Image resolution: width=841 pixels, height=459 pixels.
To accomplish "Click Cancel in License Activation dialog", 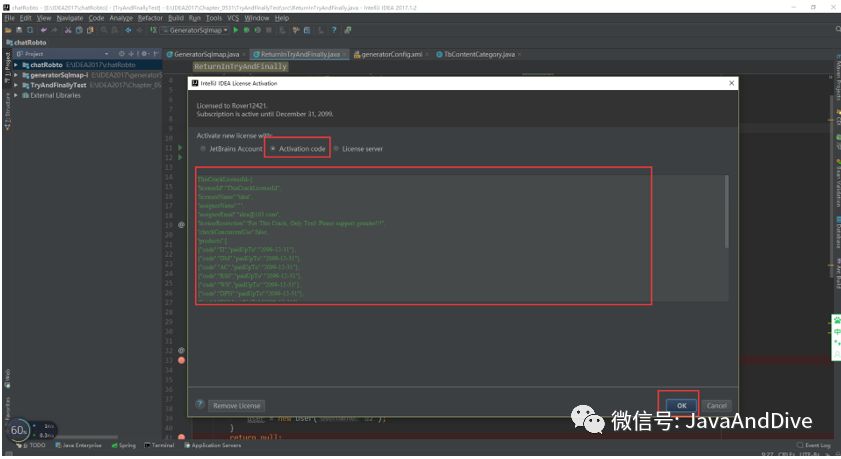I will point(717,405).
